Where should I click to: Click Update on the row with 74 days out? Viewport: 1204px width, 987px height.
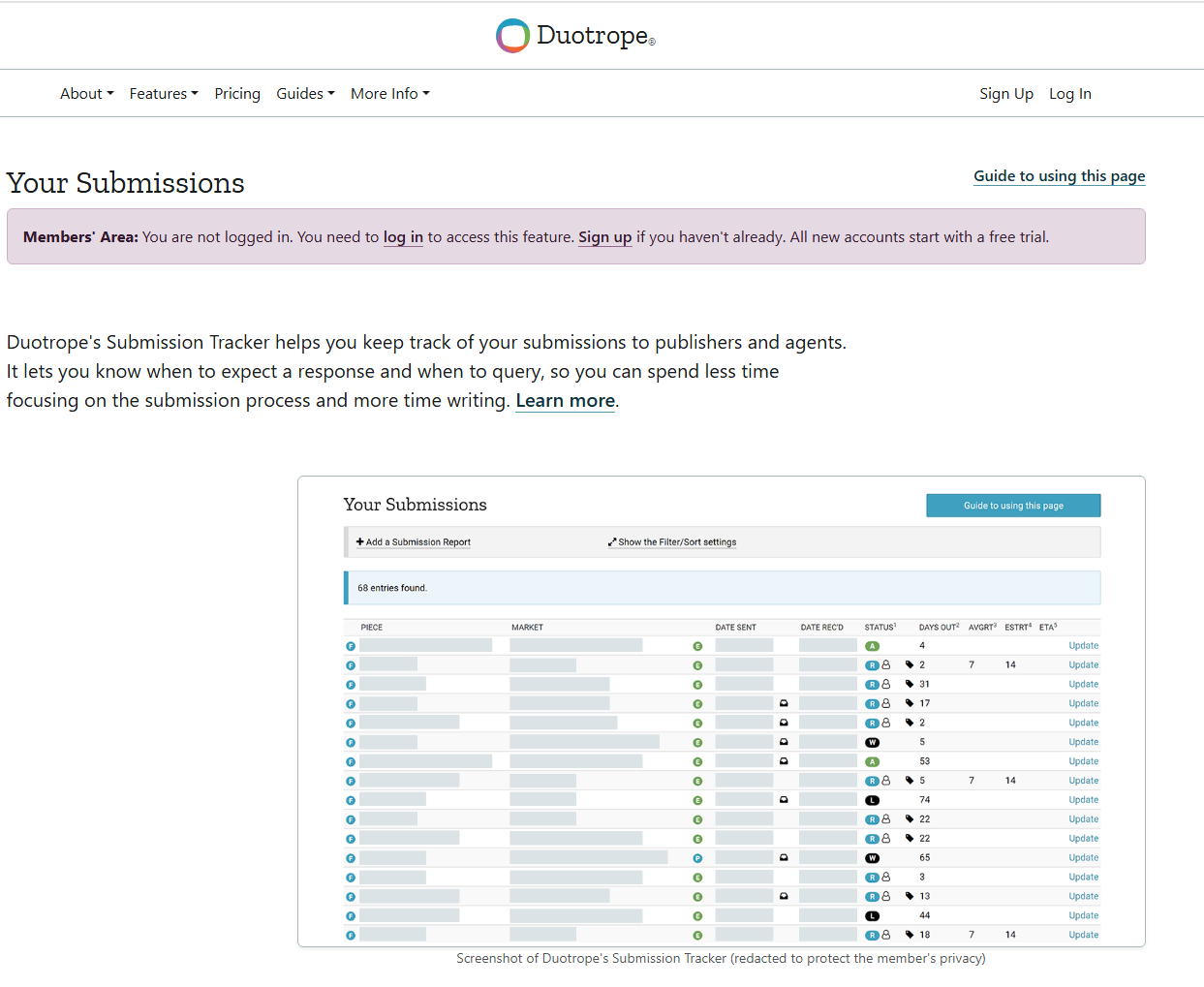click(1084, 800)
